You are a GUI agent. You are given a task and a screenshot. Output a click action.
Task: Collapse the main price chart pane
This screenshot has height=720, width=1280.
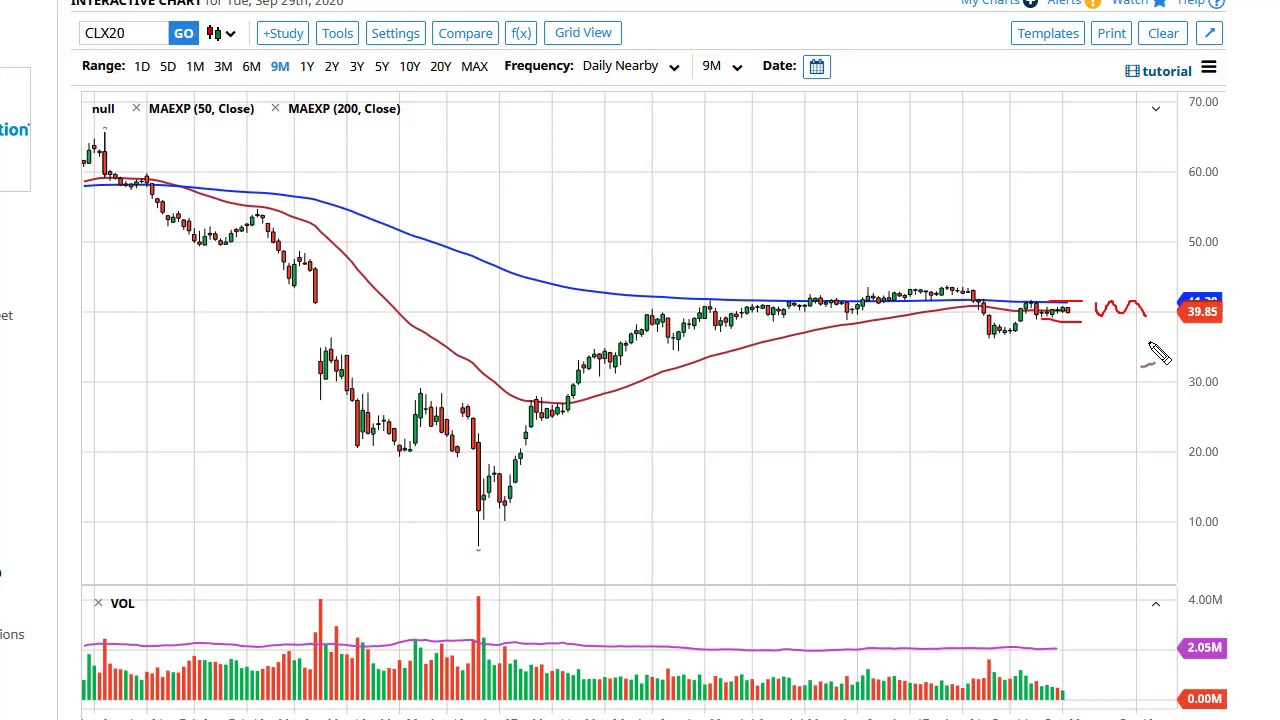point(1155,108)
